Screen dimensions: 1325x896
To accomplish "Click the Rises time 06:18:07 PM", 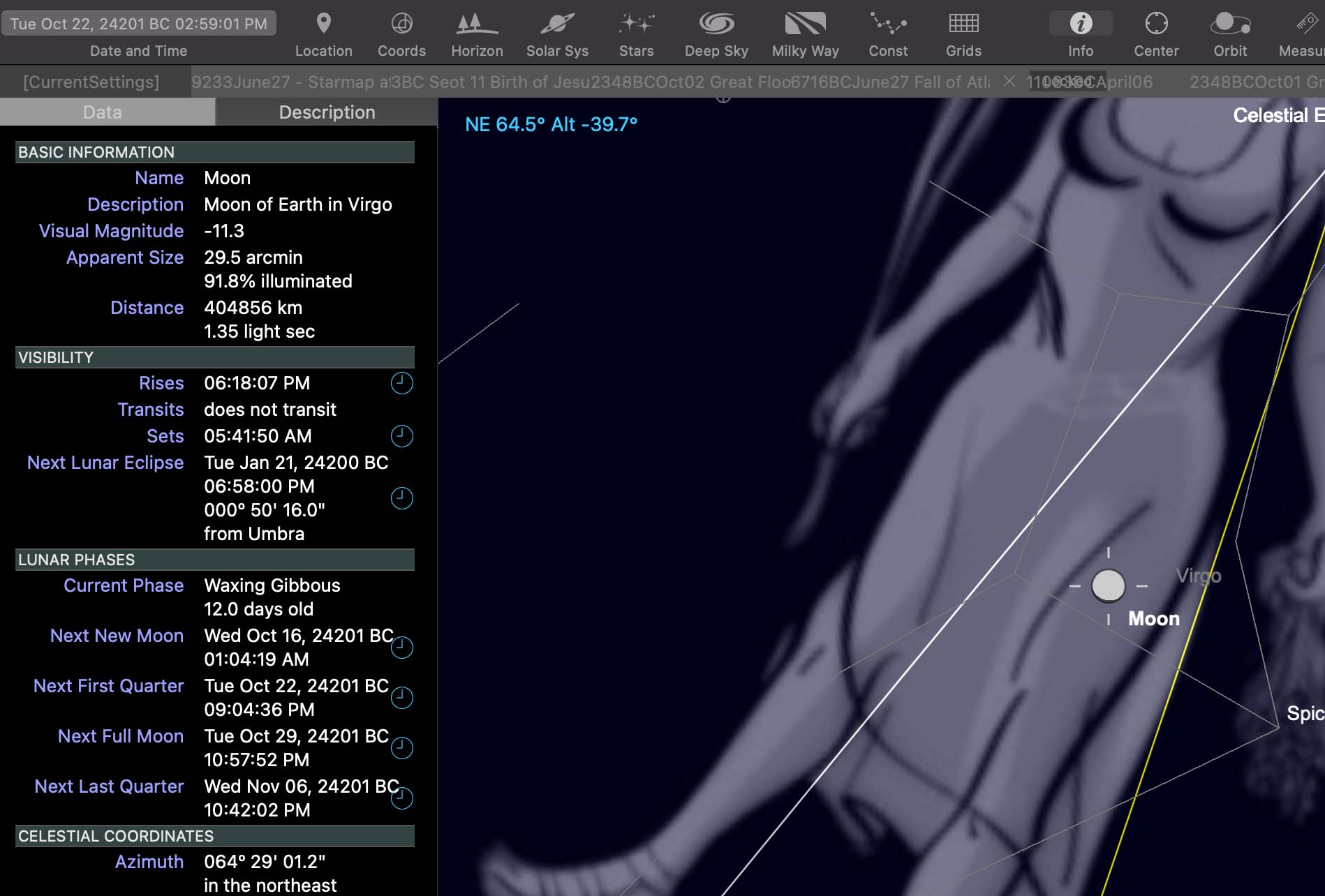I will [x=257, y=383].
